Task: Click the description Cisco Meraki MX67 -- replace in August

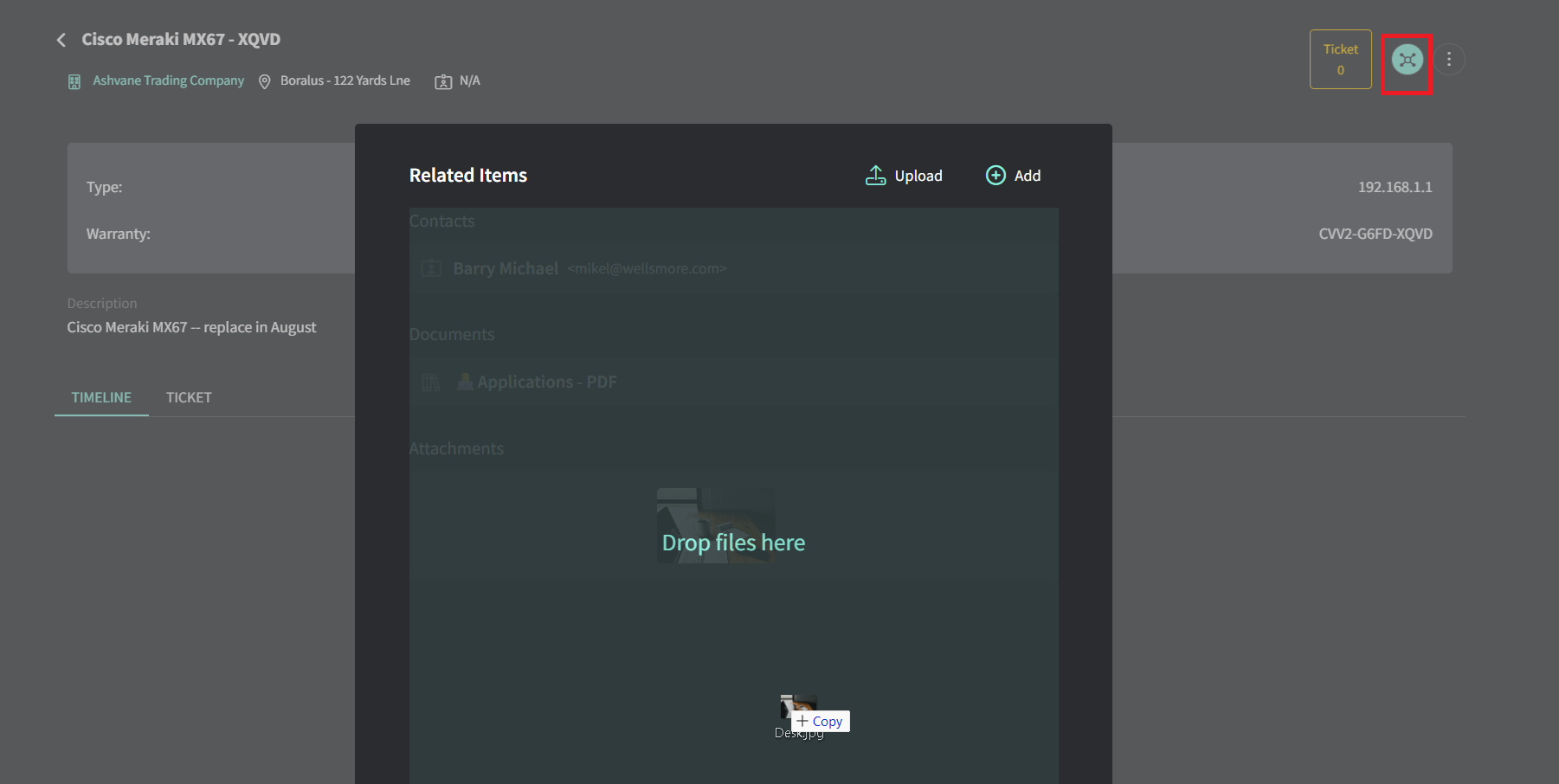Action: point(192,327)
